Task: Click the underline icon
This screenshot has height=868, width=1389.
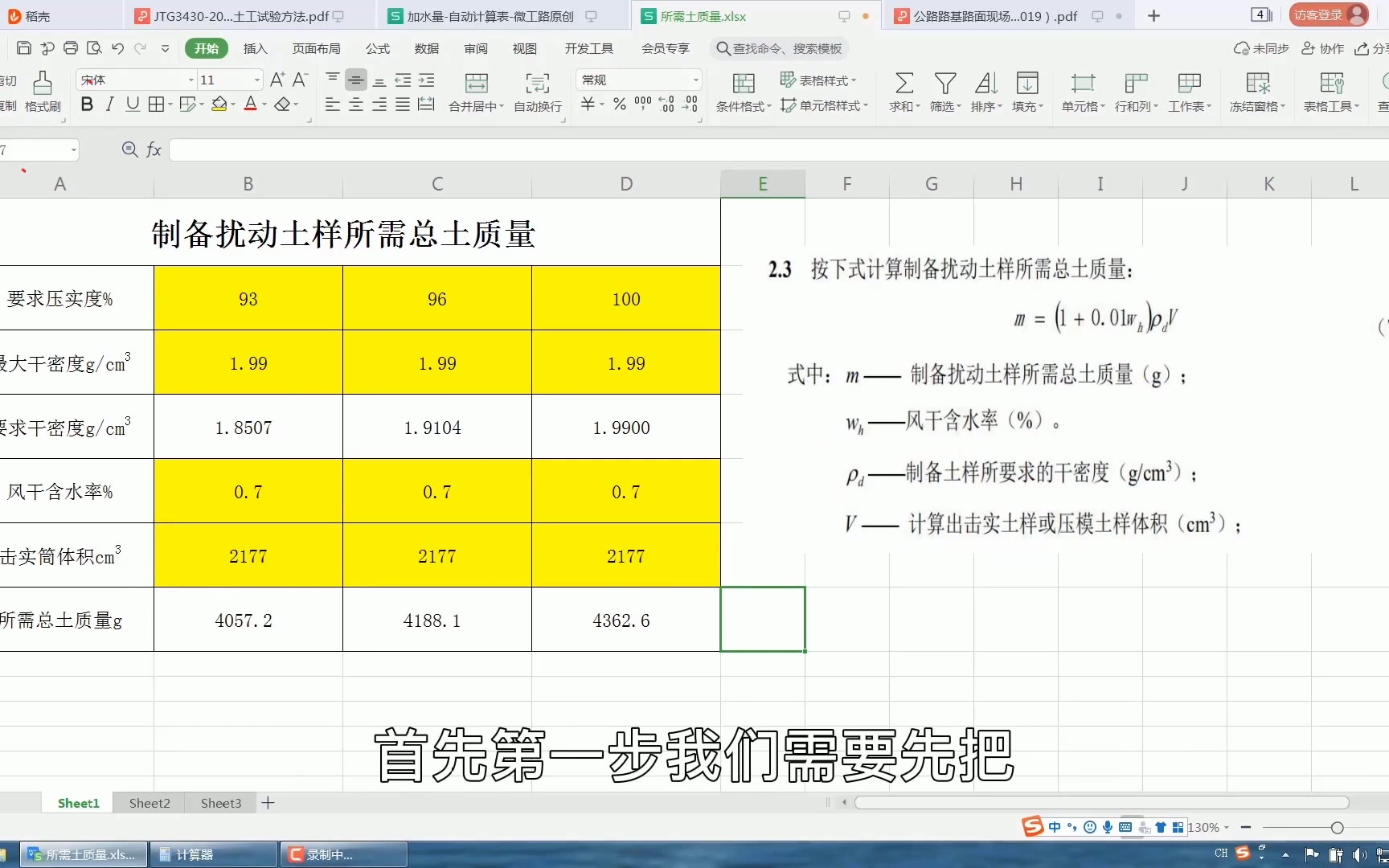Action: coord(133,104)
